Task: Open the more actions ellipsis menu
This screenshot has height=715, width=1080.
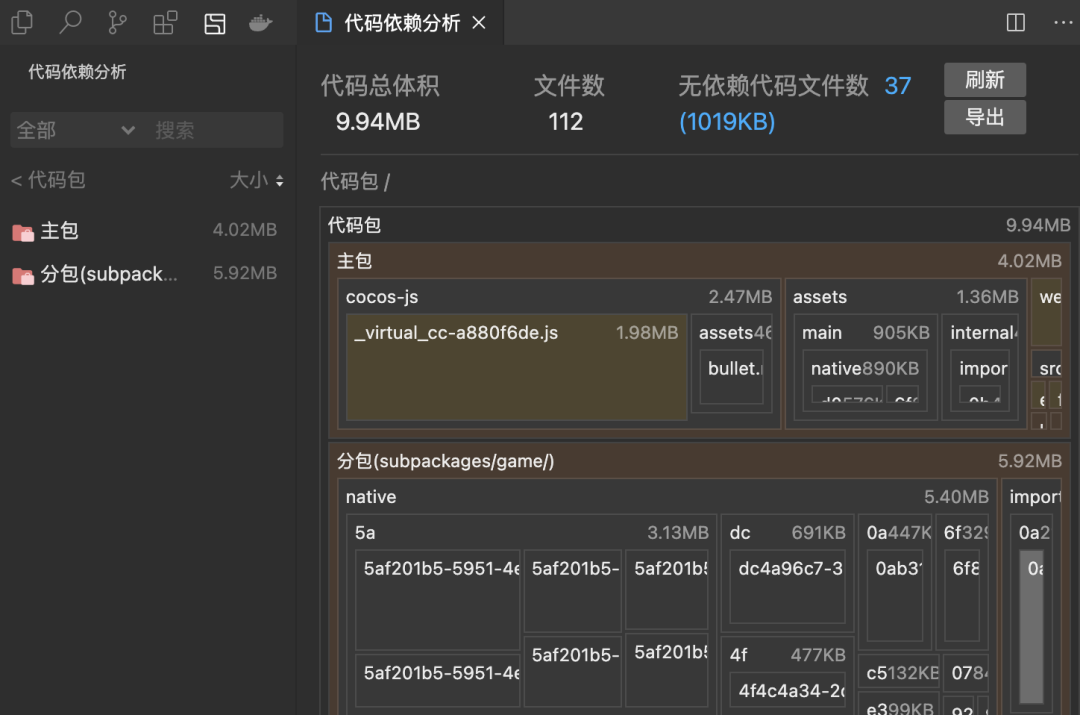Action: (x=1063, y=23)
